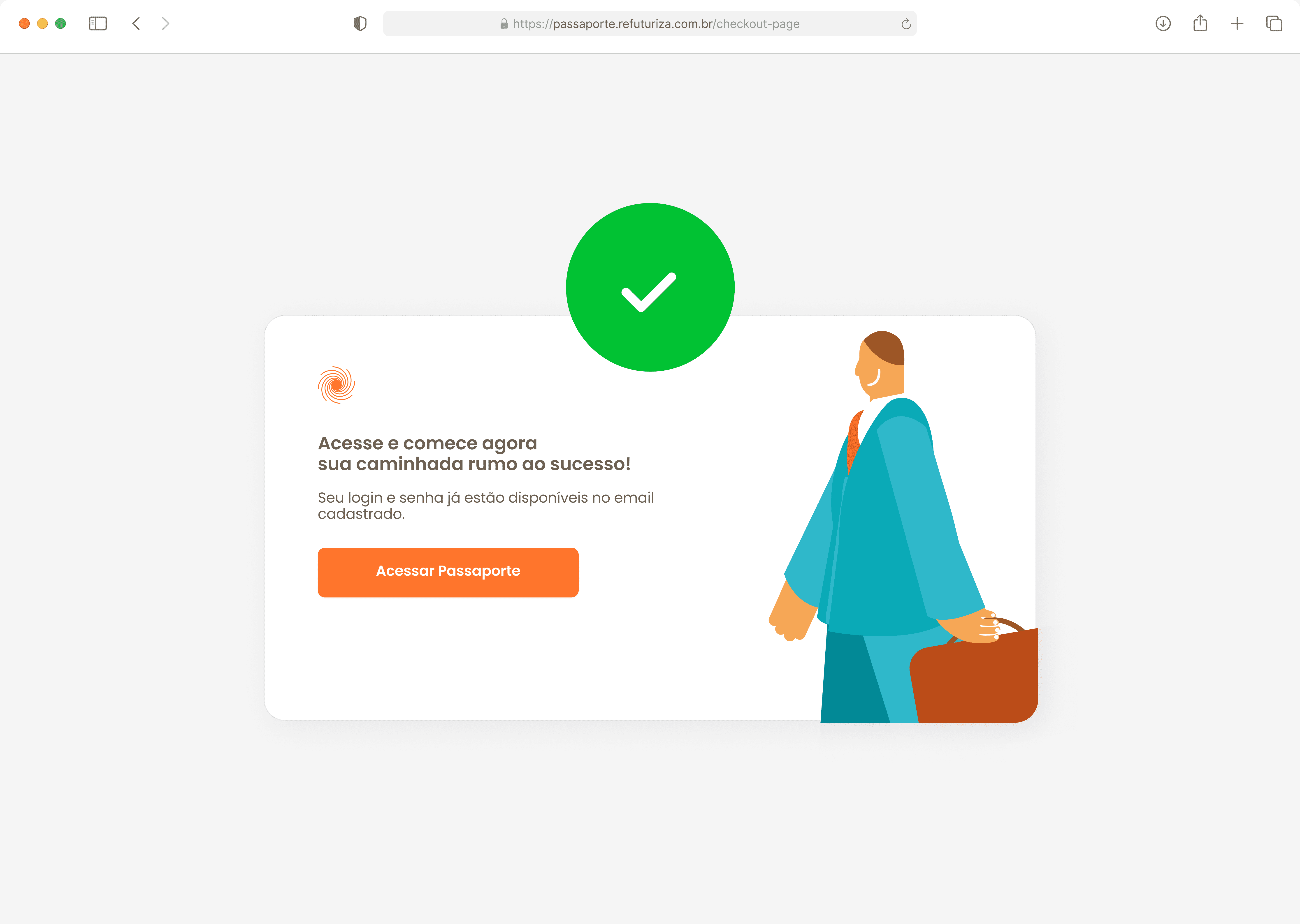This screenshot has width=1300, height=924.
Task: Click the lock icon in address bar
Action: pos(504,24)
